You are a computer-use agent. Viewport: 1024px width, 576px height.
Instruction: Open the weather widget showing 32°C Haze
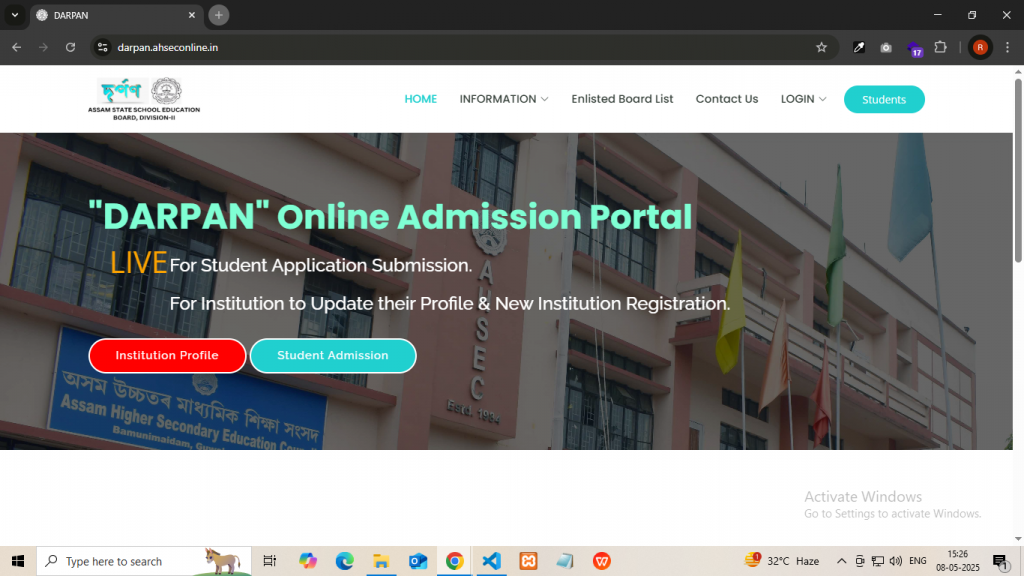pos(782,561)
